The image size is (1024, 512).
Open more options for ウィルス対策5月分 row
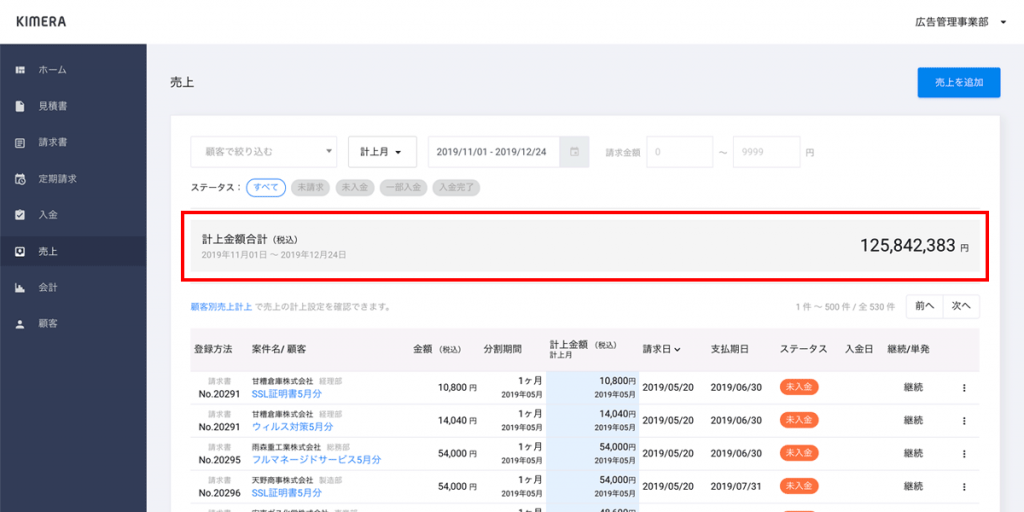point(964,421)
